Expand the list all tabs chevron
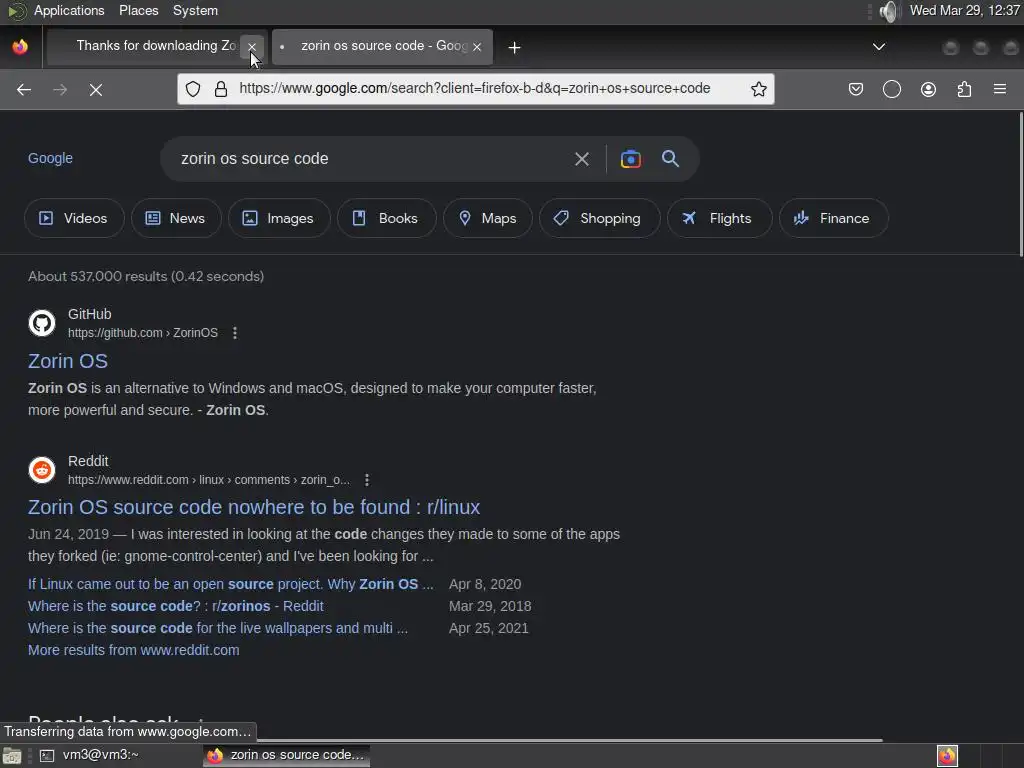The image size is (1024, 768). [x=879, y=46]
